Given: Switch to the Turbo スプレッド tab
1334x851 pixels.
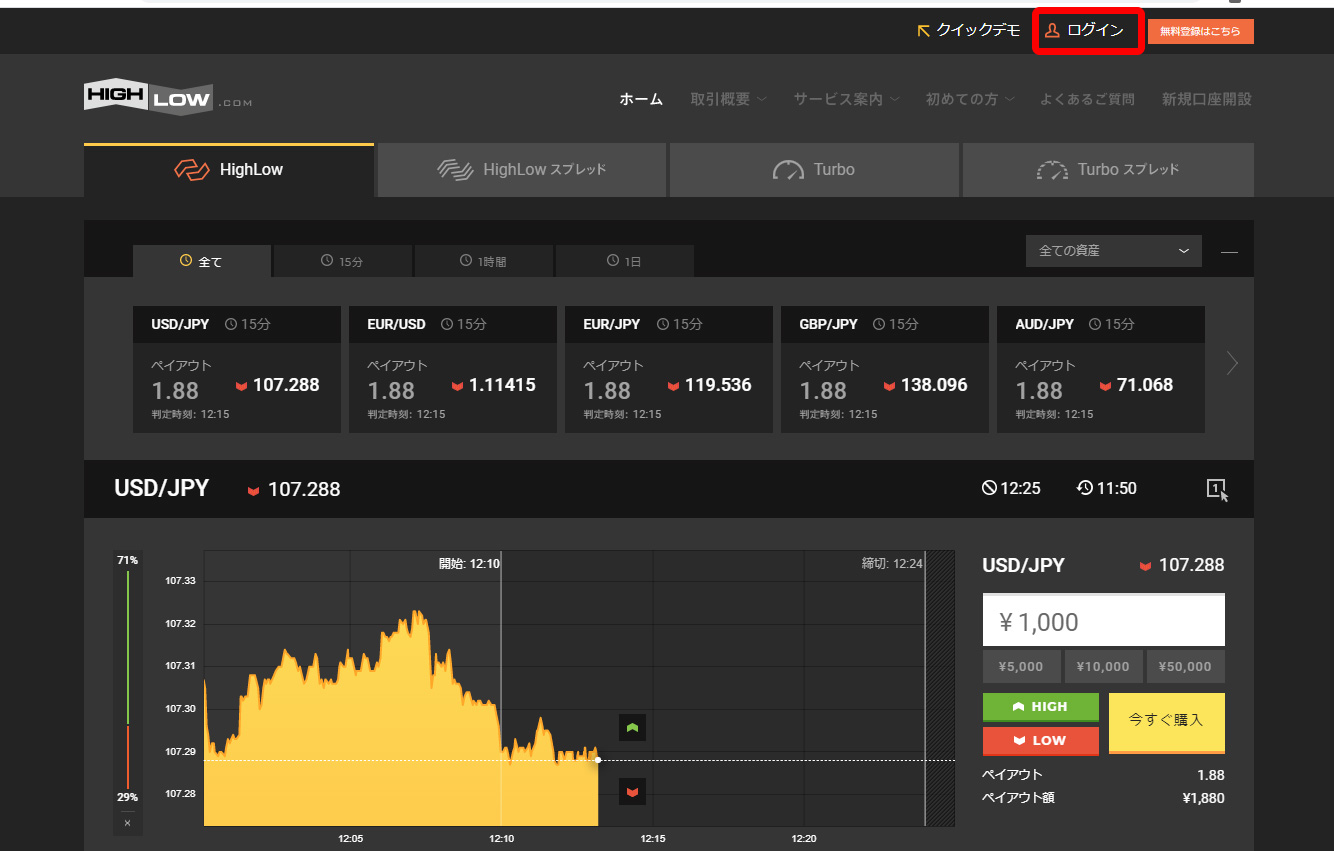Looking at the screenshot, I should (x=1108, y=170).
